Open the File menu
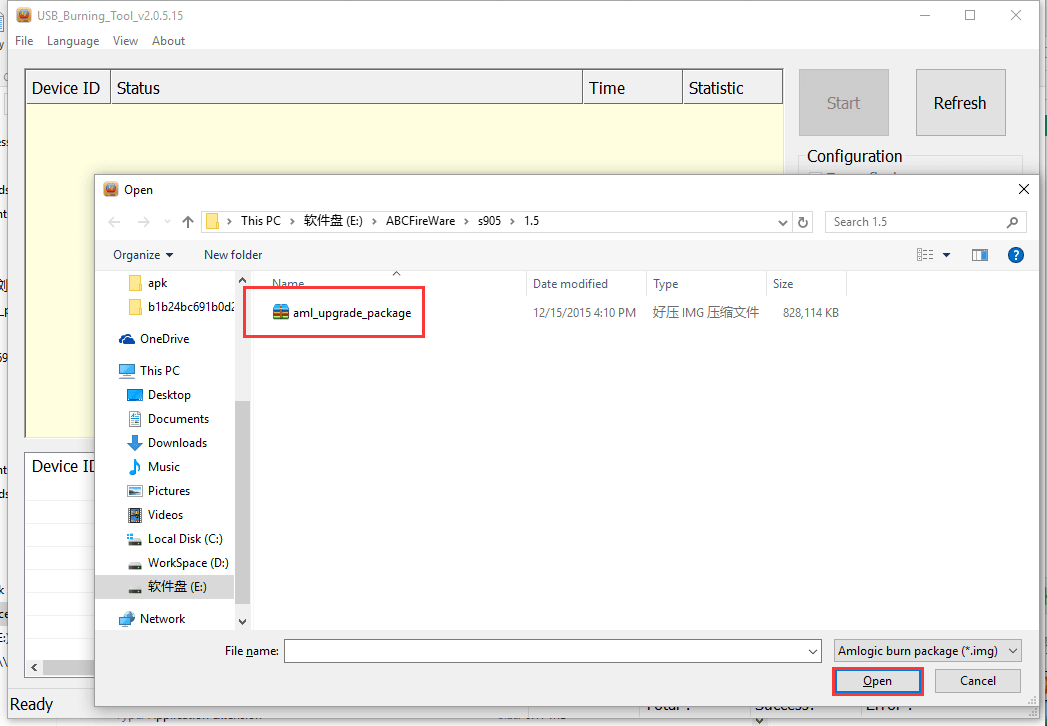 pos(24,41)
